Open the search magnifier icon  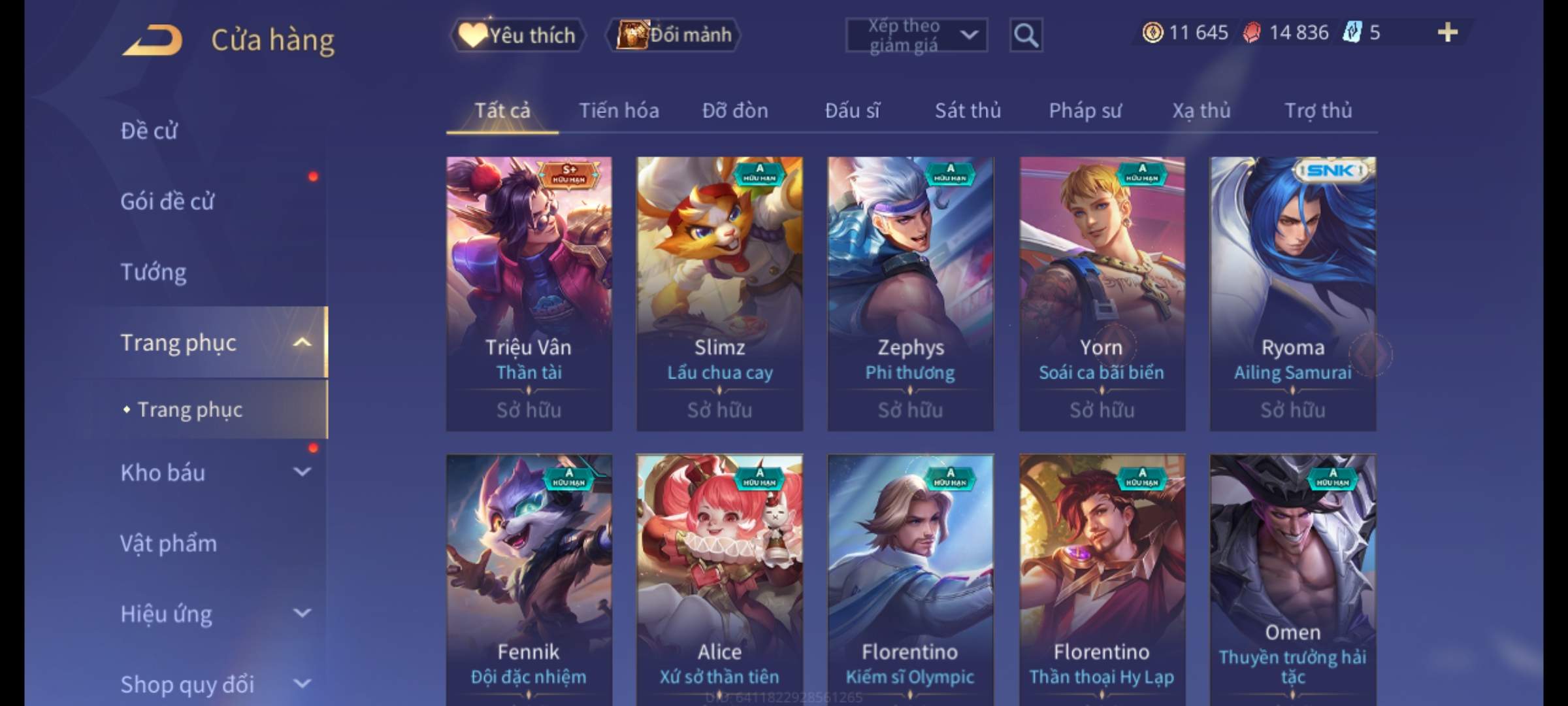pos(1026,35)
